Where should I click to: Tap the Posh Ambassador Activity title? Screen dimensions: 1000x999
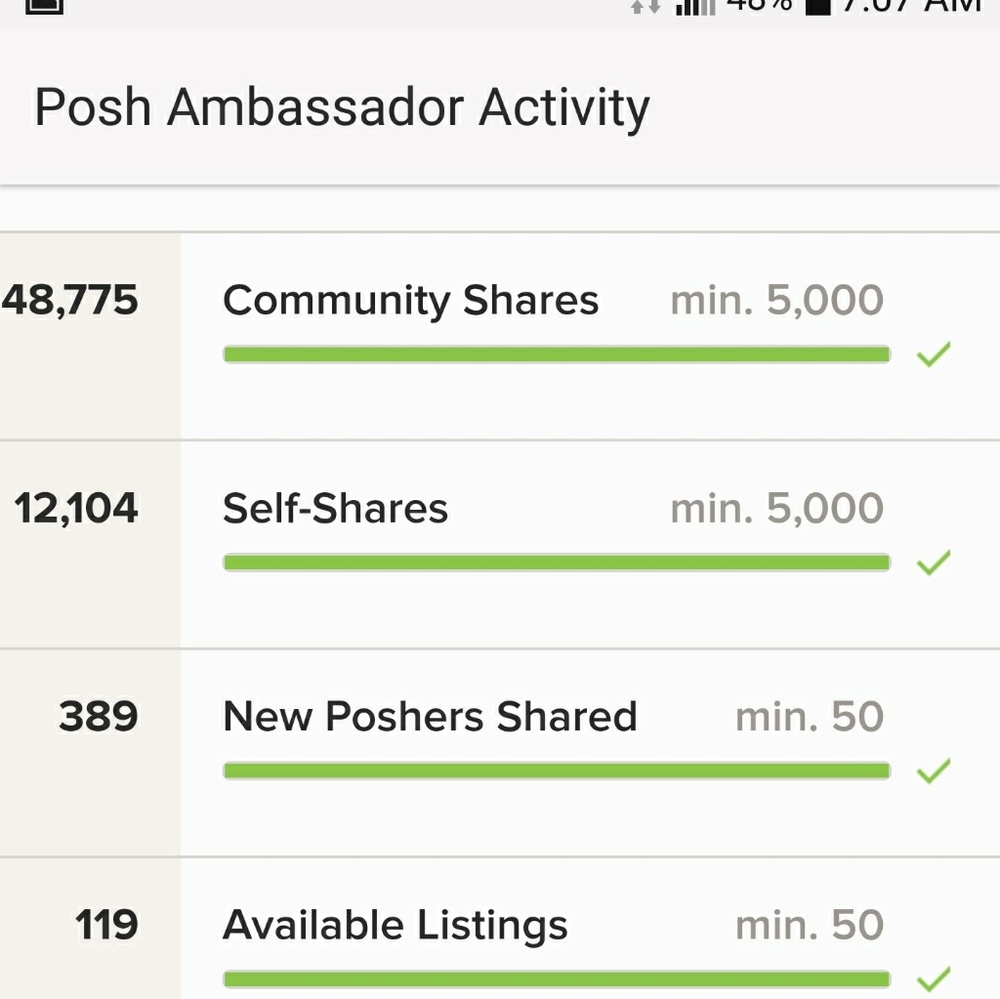pos(342,108)
